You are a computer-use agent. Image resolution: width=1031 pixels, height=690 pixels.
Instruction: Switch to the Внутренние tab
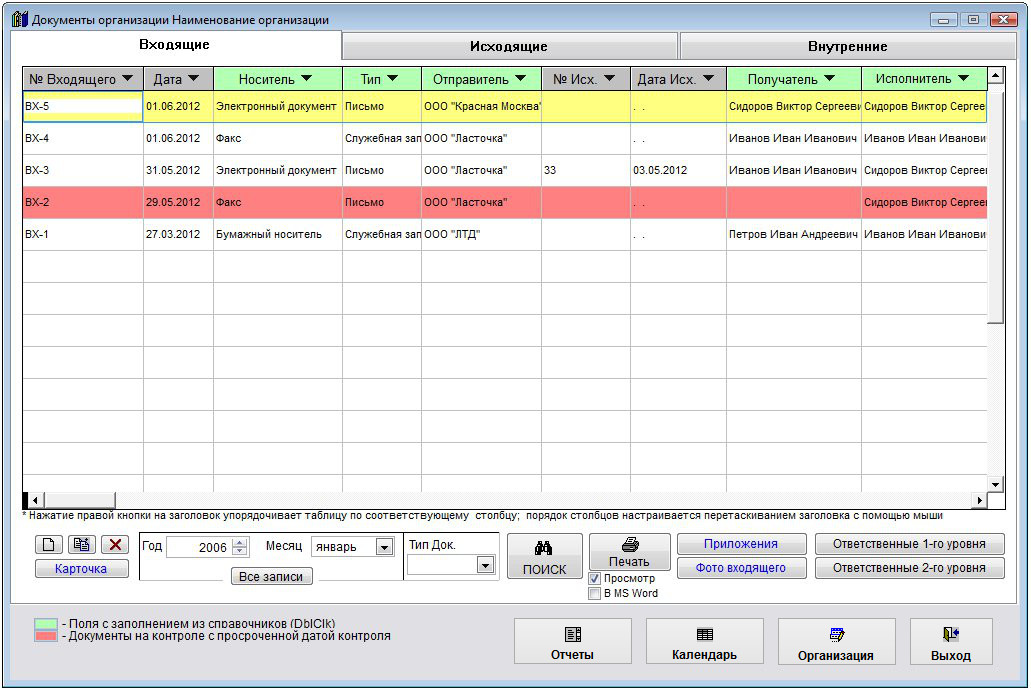click(x=847, y=46)
